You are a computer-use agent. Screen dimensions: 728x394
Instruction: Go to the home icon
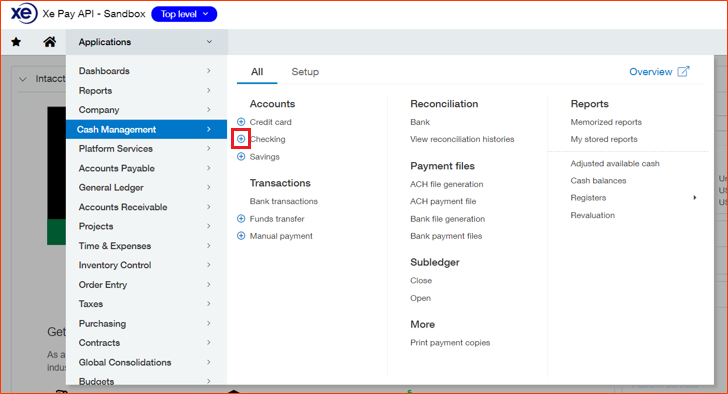(x=50, y=42)
